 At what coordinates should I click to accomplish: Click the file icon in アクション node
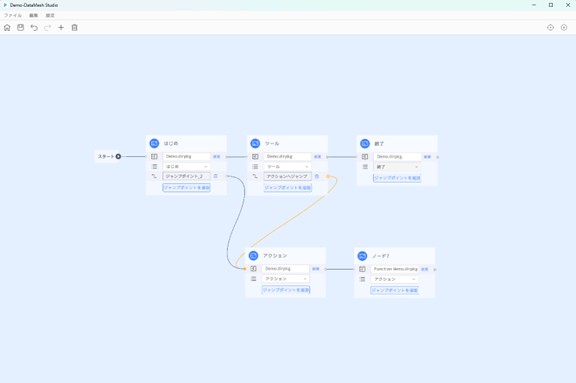click(253, 269)
